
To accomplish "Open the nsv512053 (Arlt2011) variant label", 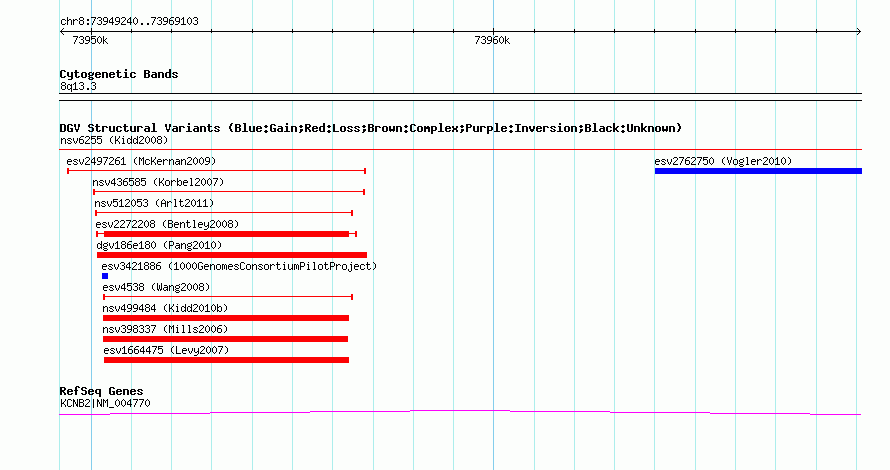I will [154, 203].
